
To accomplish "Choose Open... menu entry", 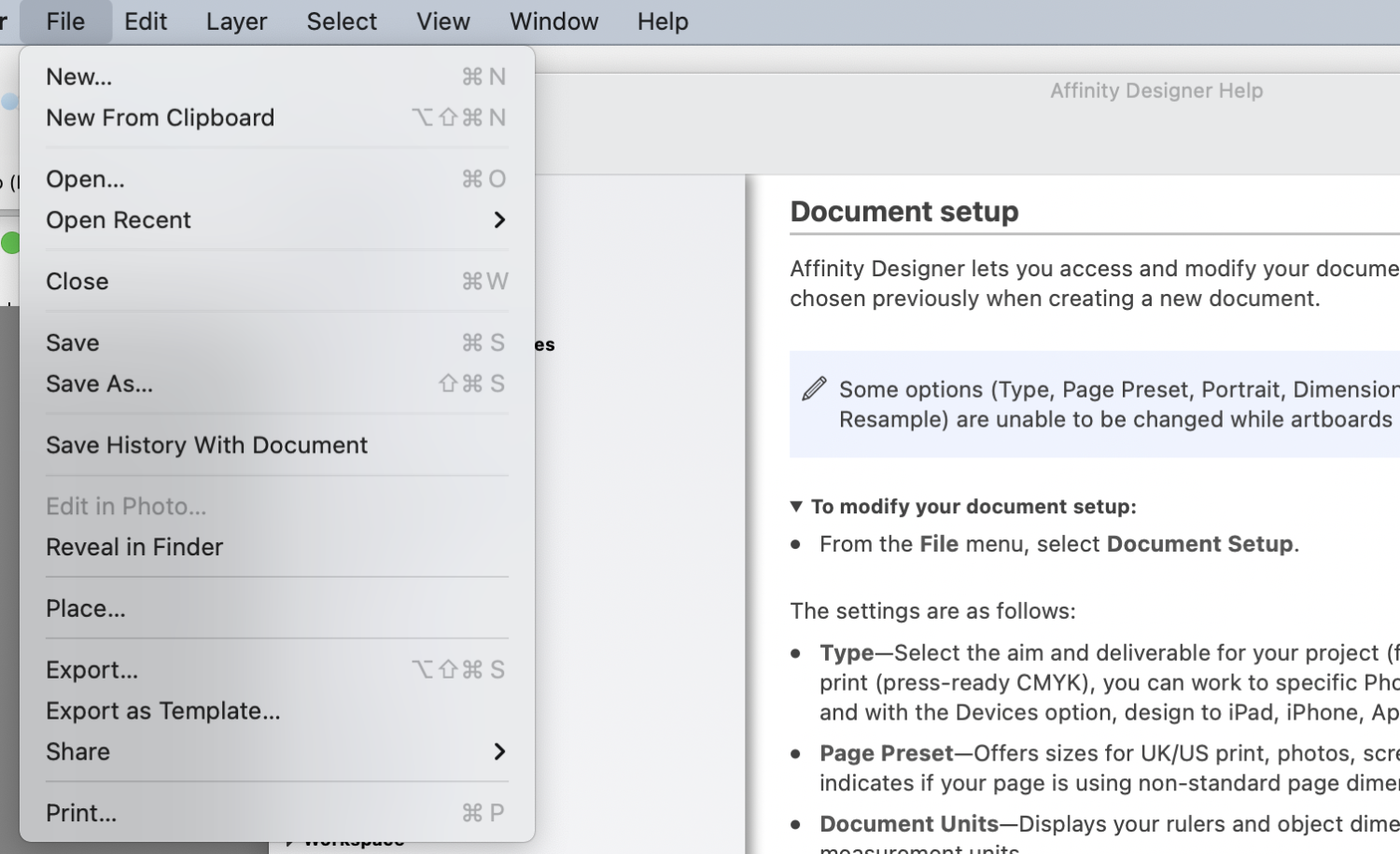I will point(277,179).
